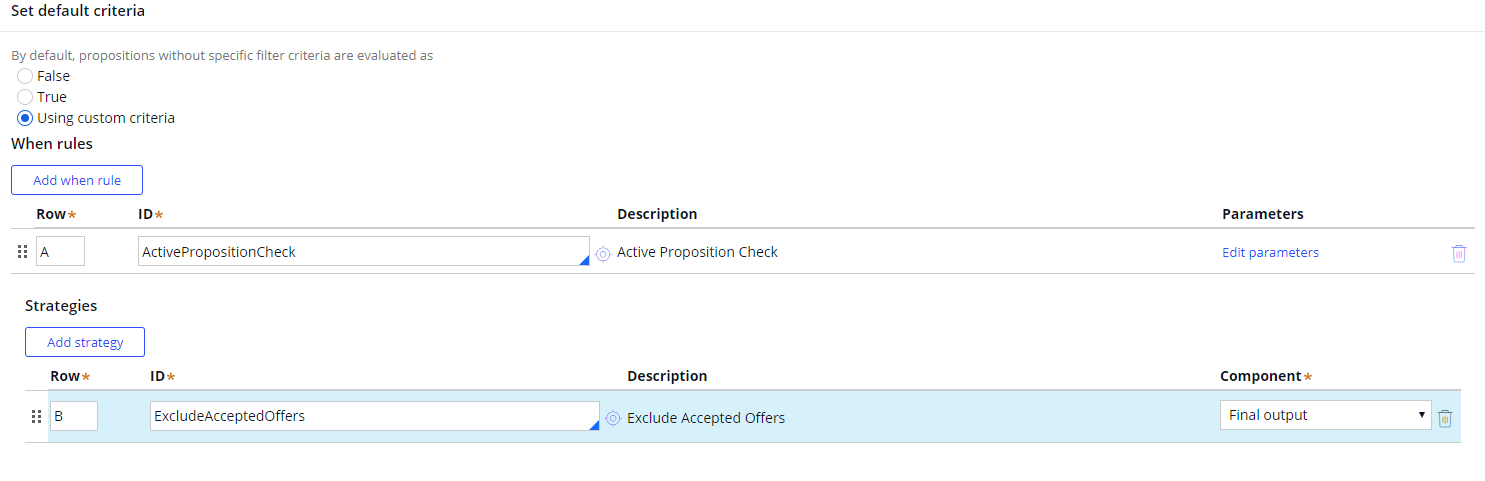
Task: Delete the ActivePropositionCheck when rule row
Action: tap(1458, 253)
